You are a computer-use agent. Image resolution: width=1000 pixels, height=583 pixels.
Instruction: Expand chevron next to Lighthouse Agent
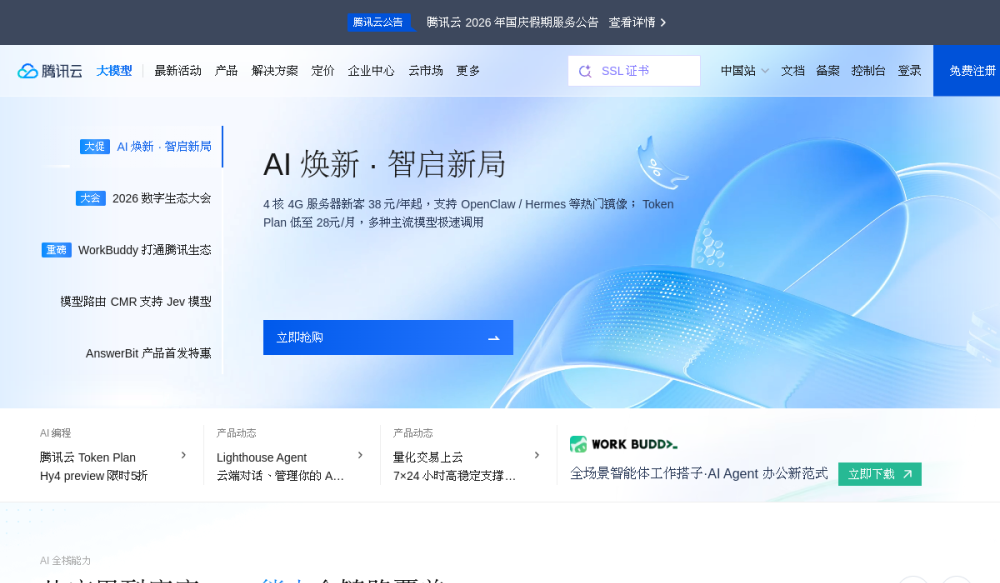360,455
